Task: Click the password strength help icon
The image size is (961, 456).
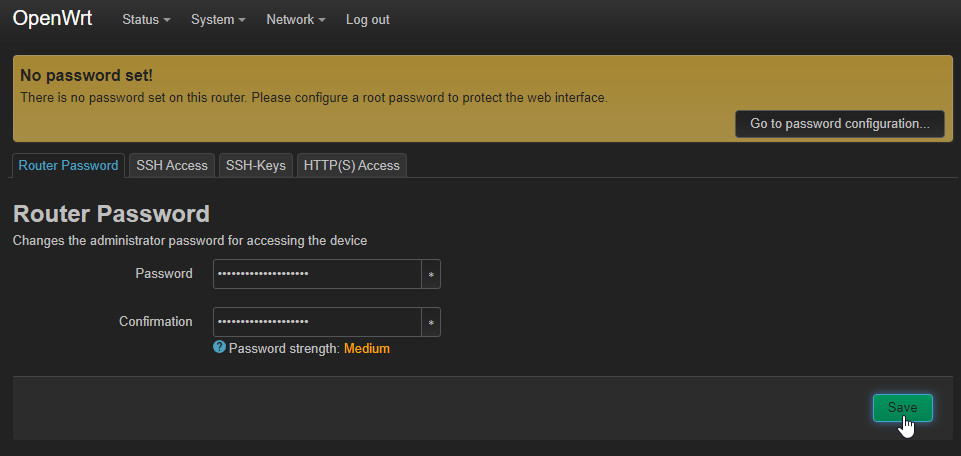Action: click(x=219, y=348)
